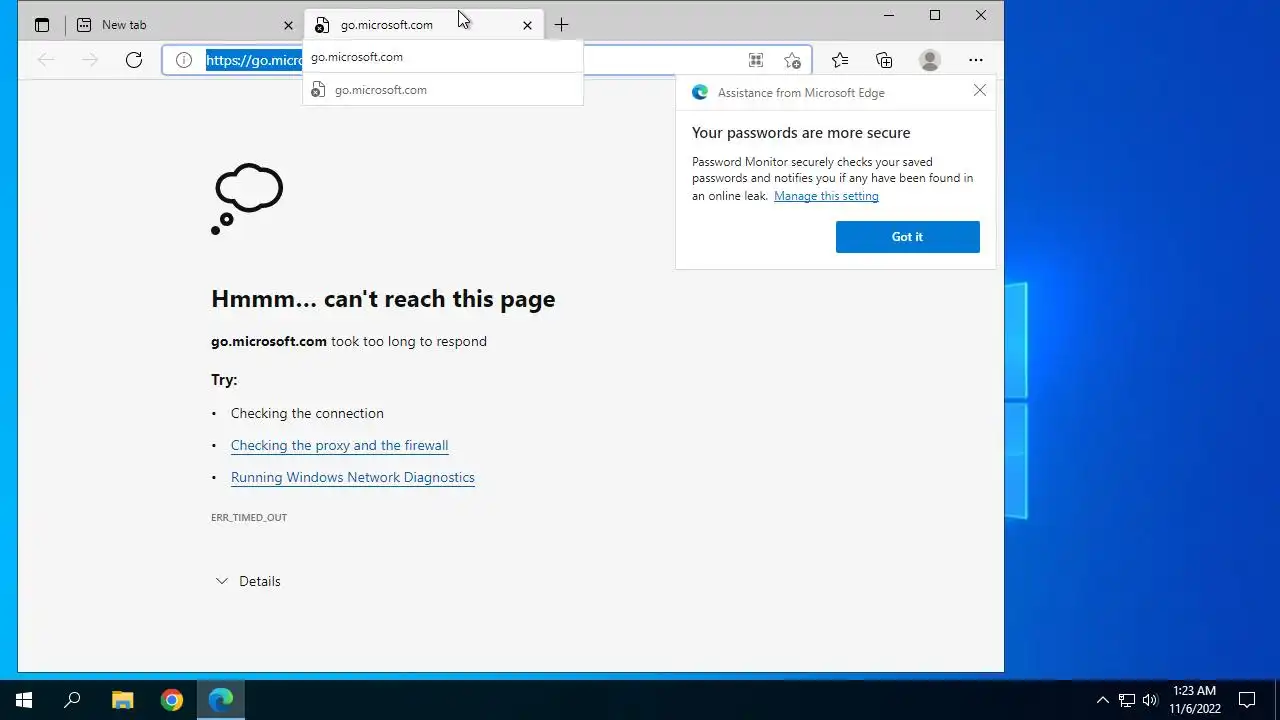Open the user profile menu

(x=930, y=60)
